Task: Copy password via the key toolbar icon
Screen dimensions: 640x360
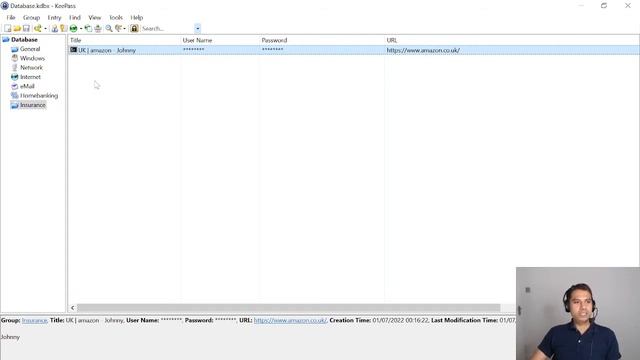Action: click(63, 28)
